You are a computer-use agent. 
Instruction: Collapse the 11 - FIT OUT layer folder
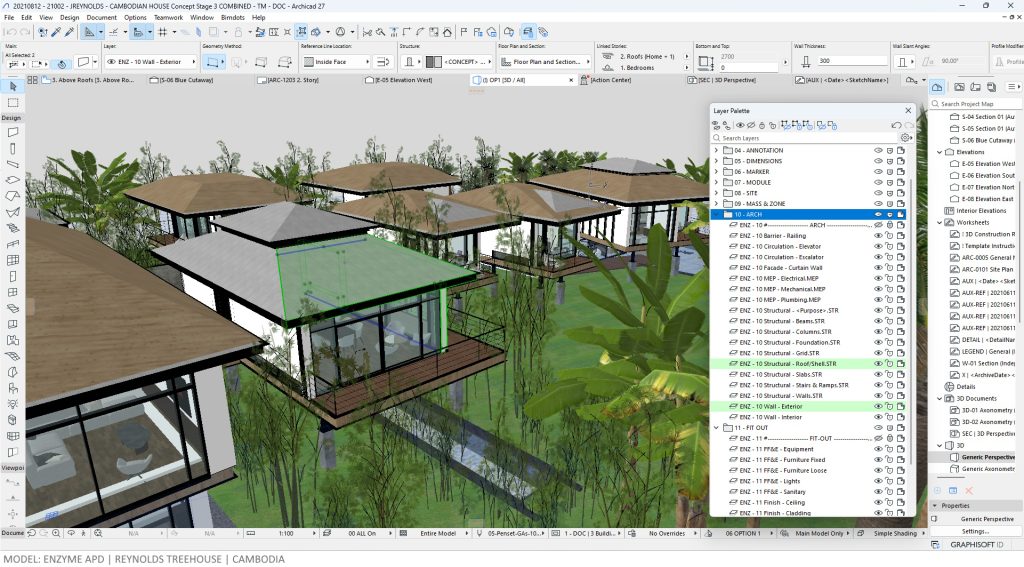[716, 428]
